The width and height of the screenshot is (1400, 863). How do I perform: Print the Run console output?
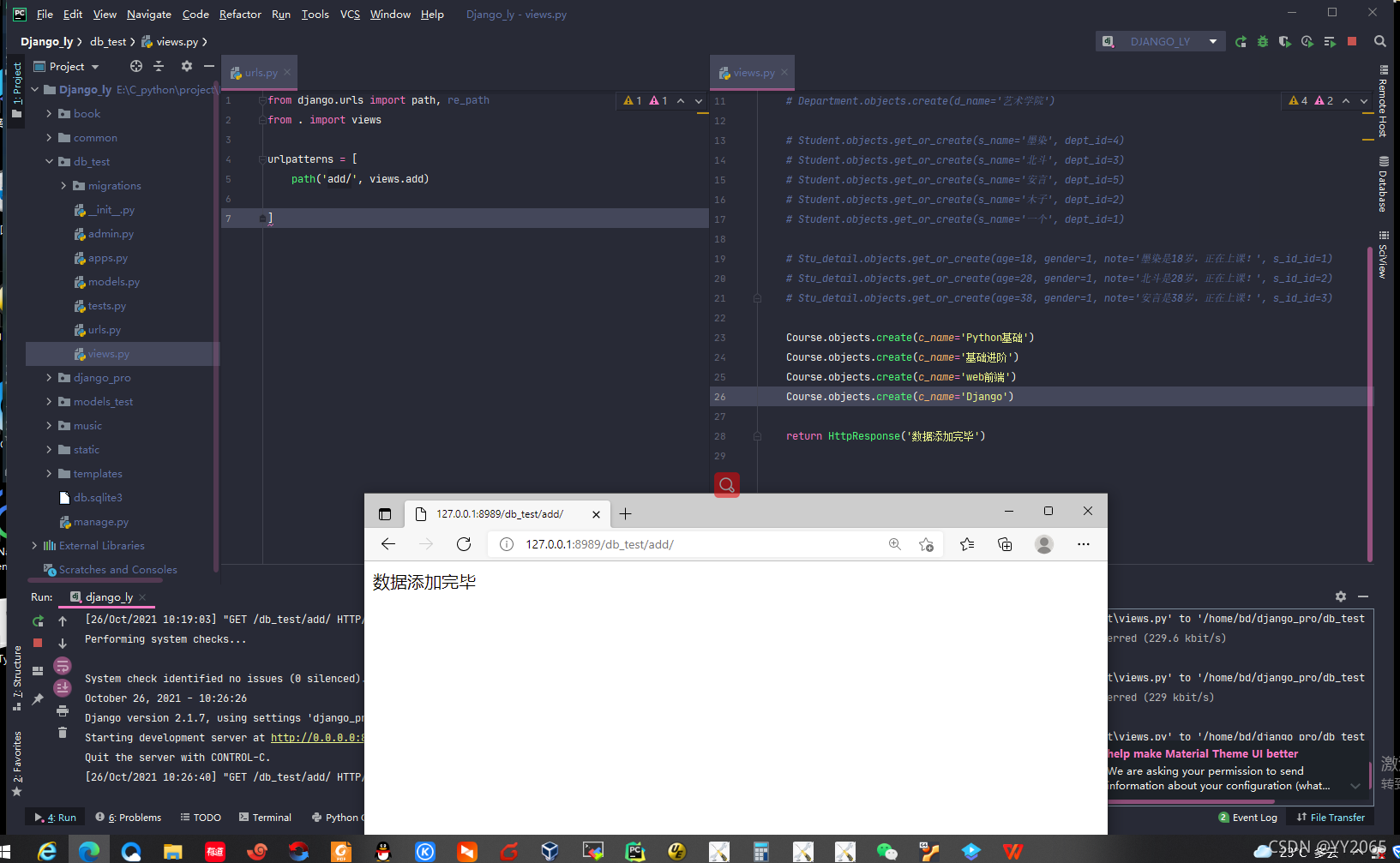pyautogui.click(x=63, y=710)
